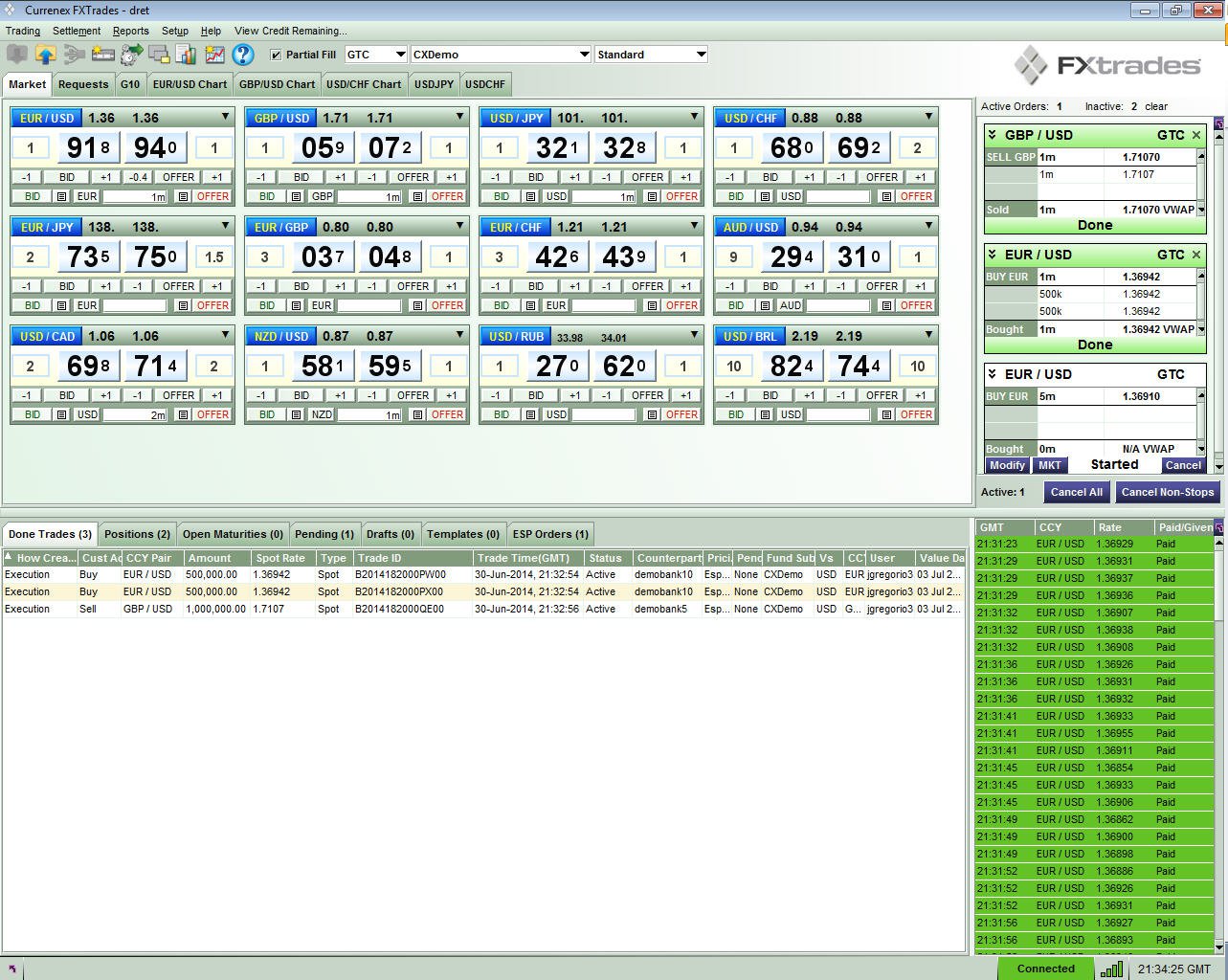This screenshot has height=980, width=1228.
Task: Open GBP/USD panel dropdown arrow
Action: click(459, 117)
